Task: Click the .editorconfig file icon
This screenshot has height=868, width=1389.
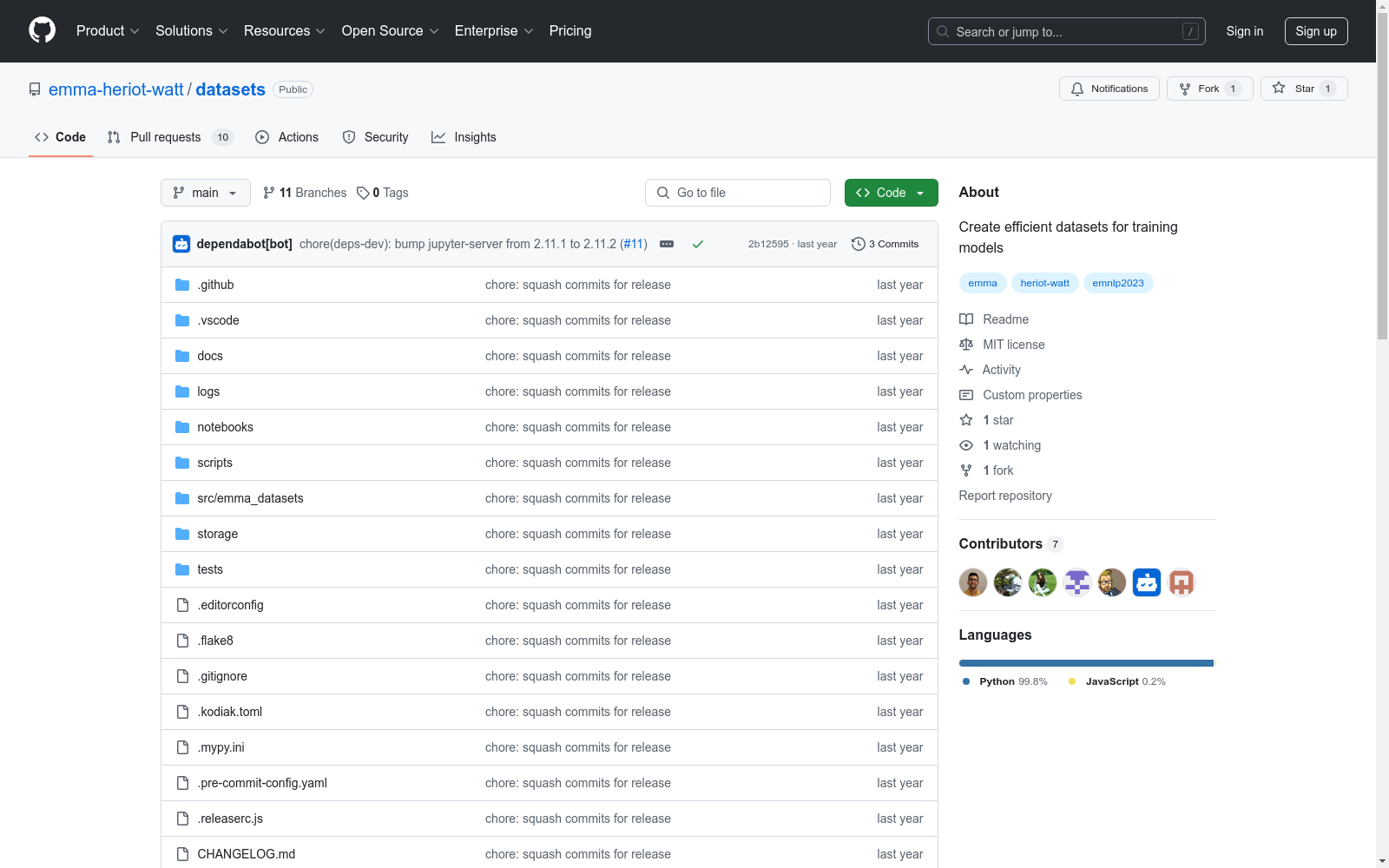Action: (x=182, y=605)
